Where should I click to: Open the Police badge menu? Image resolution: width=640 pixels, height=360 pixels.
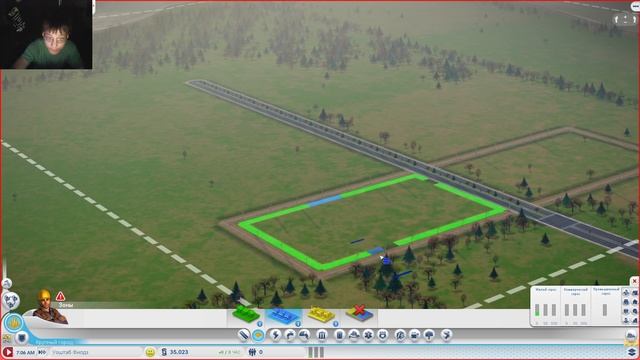coord(382,335)
